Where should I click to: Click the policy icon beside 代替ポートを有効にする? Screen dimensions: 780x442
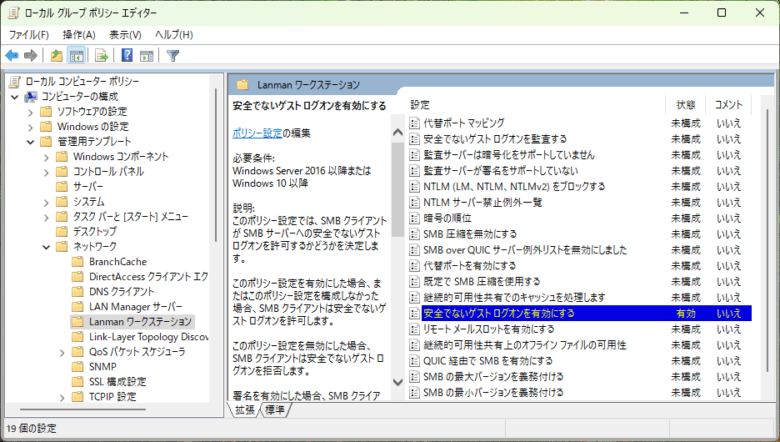pyautogui.click(x=414, y=265)
